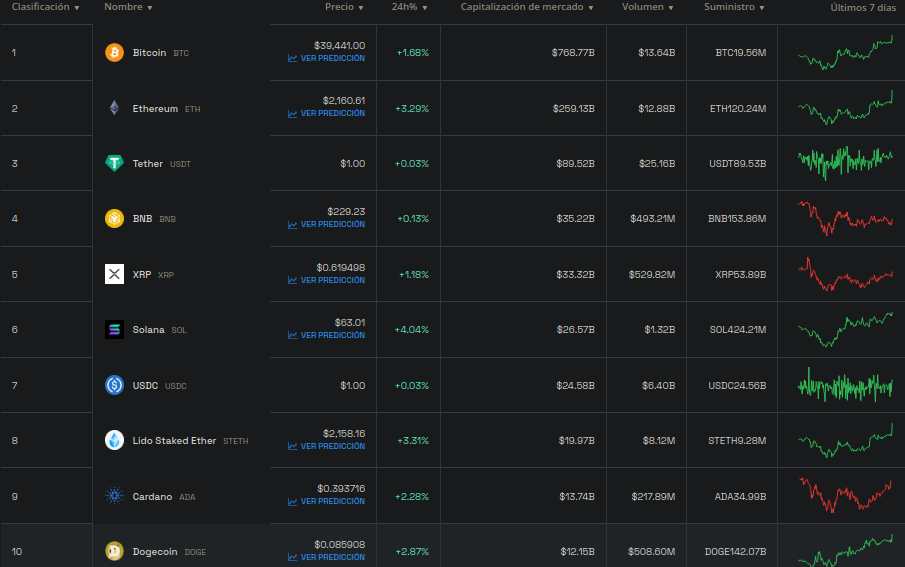This screenshot has width=905, height=567.
Task: Select the Ethereum name text
Action: point(155,109)
